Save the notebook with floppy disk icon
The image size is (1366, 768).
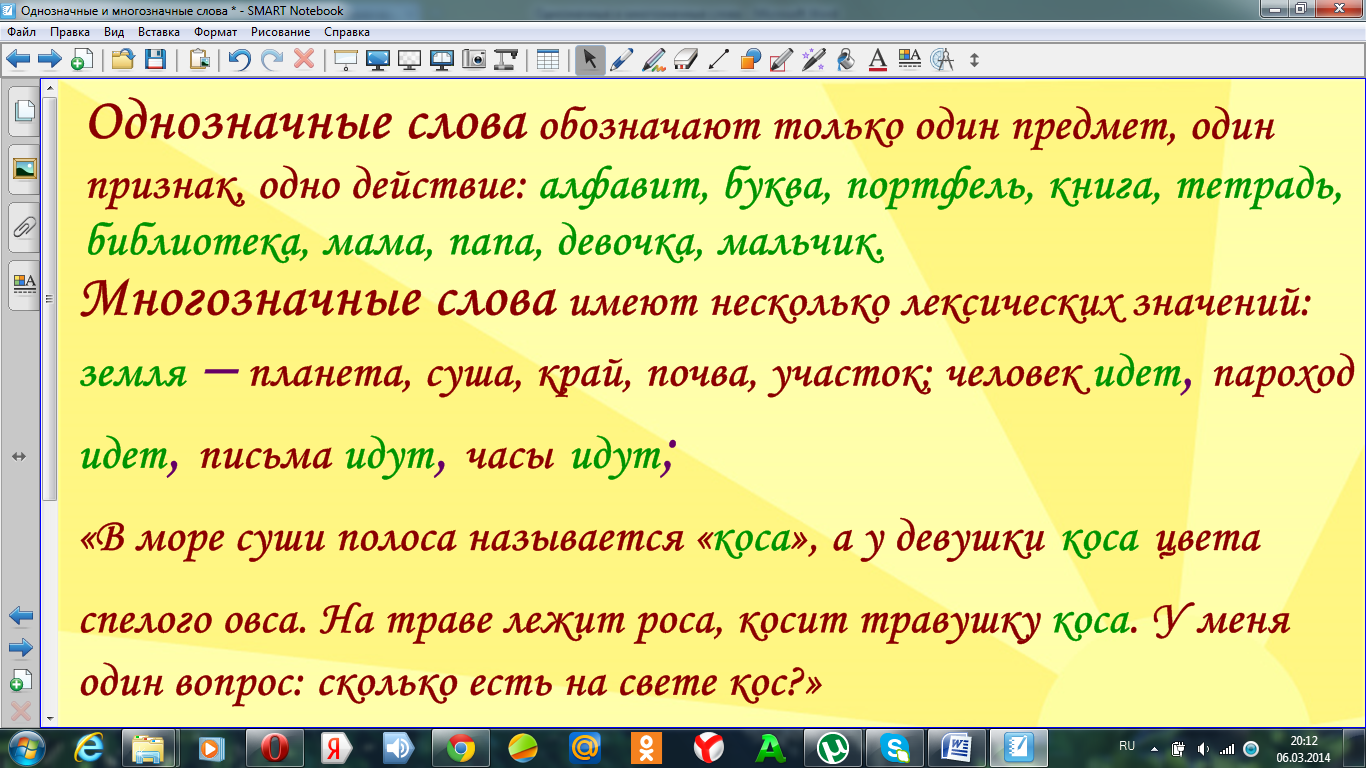pos(155,60)
